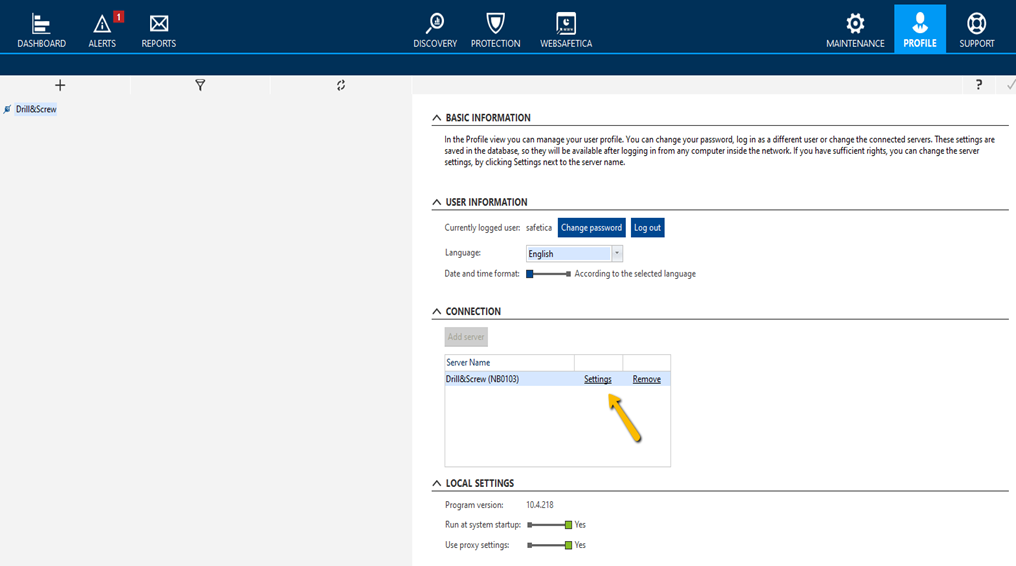Collapse the Connection section
The image size is (1016, 566).
[x=437, y=312]
